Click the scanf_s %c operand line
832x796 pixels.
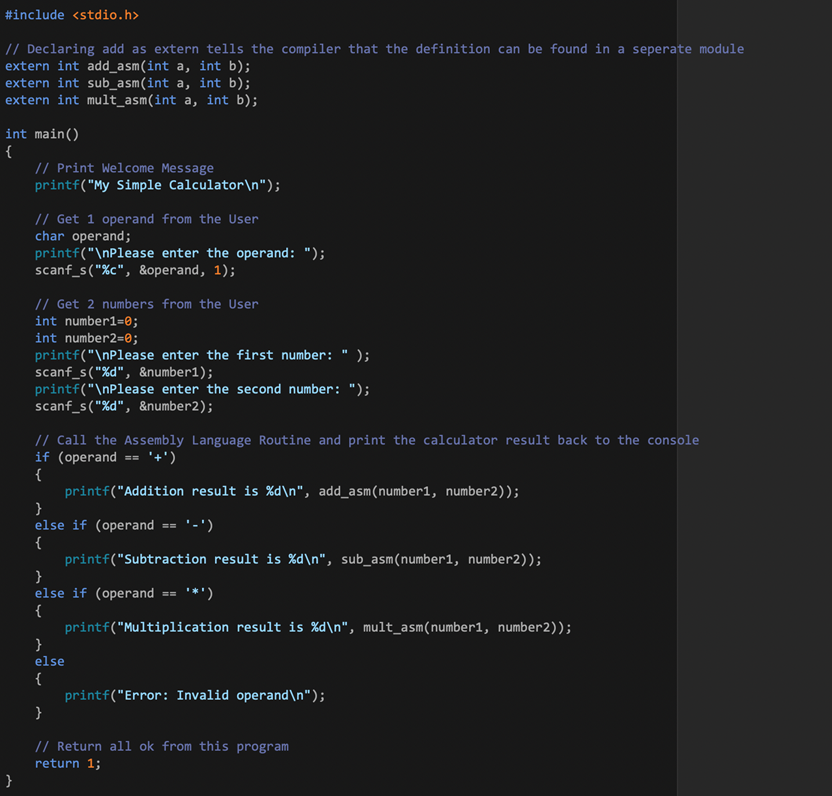[x=135, y=270]
